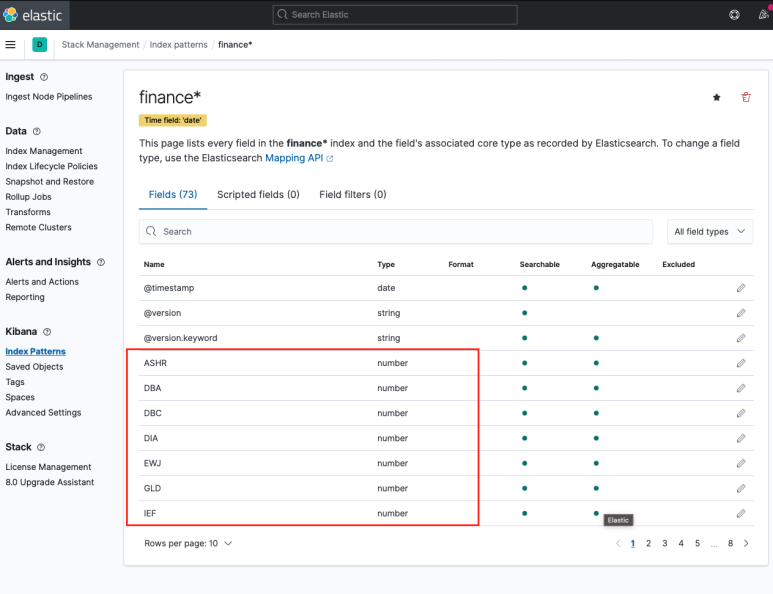Click the @timestamp field name
This screenshot has height=594, width=773.
coord(169,288)
